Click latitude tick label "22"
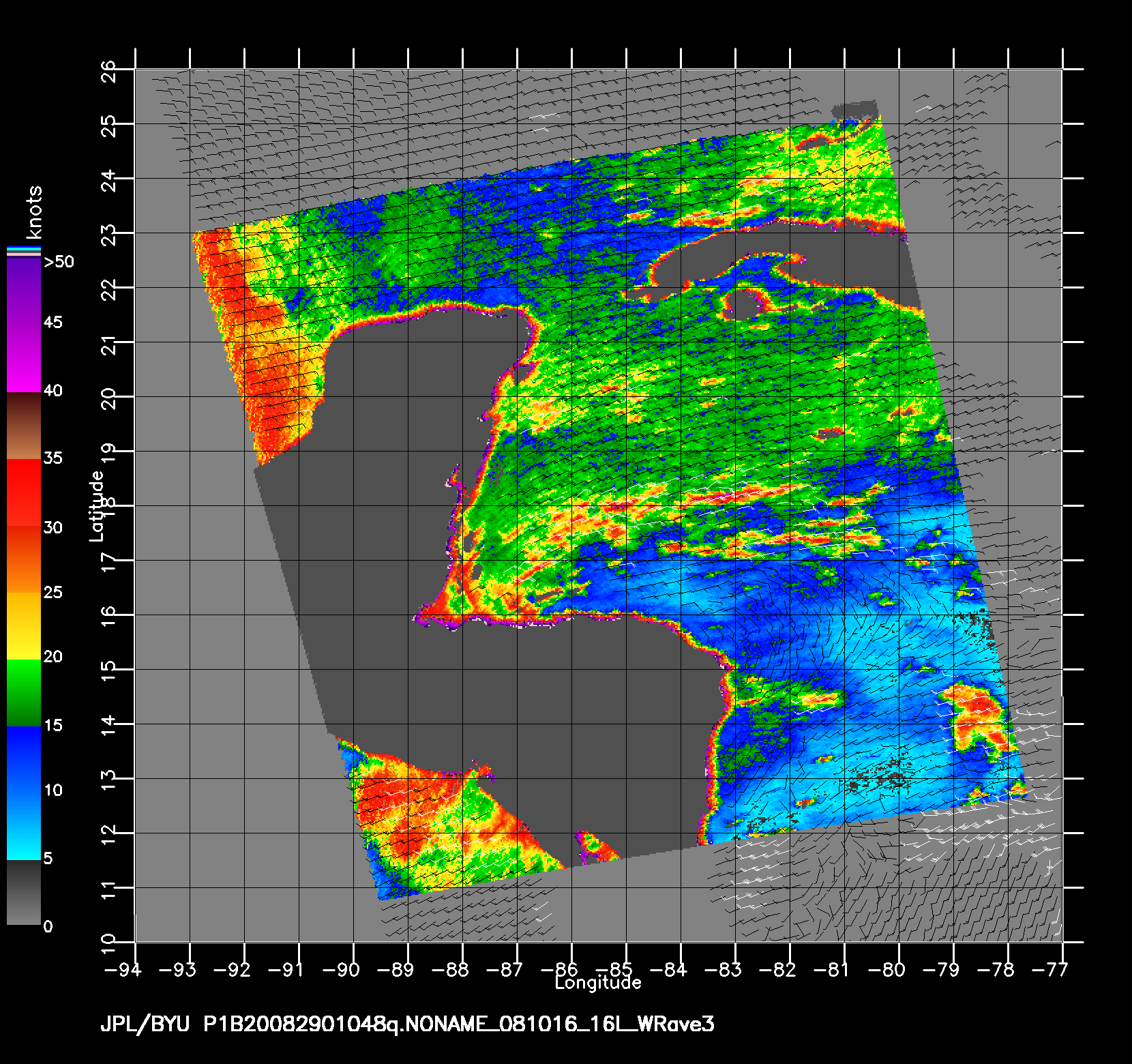The height and width of the screenshot is (1064, 1132). pos(108,289)
